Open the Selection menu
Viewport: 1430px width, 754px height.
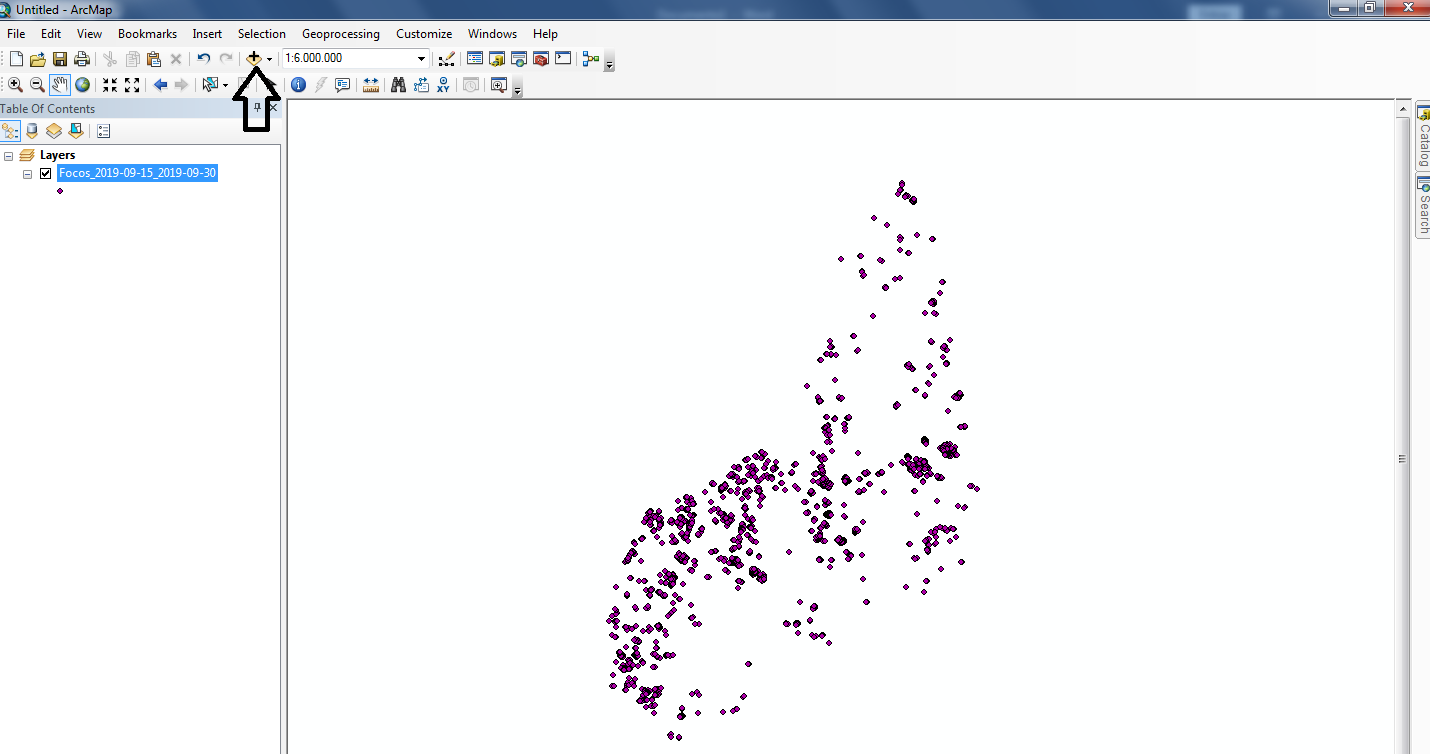tap(261, 33)
